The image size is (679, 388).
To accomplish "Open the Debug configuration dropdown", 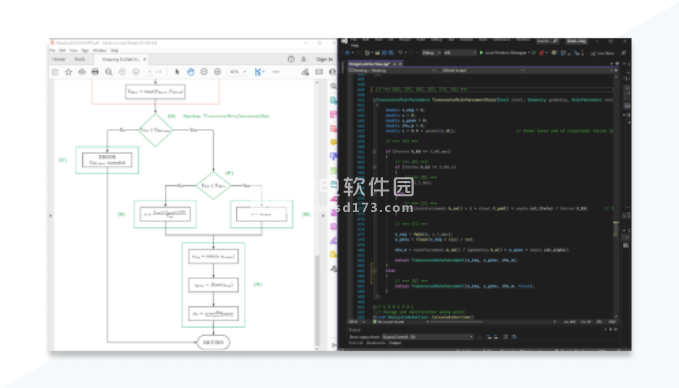I will pos(431,53).
